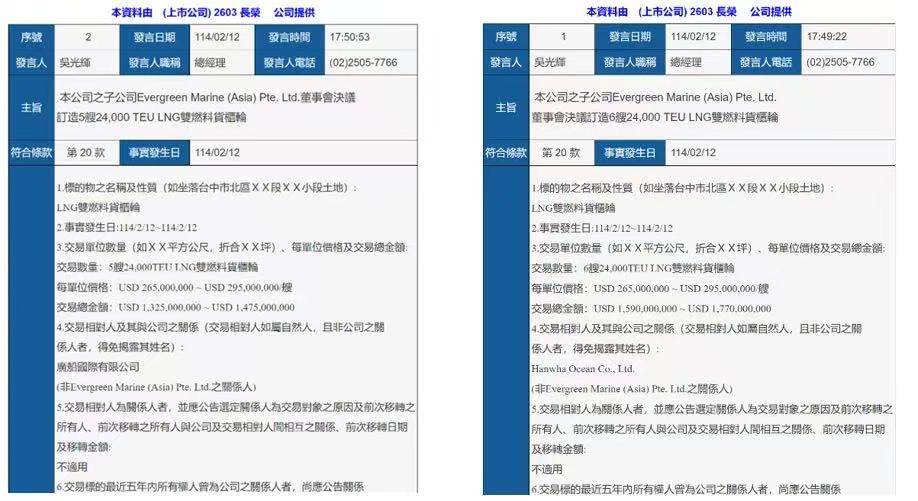Click the 主旨 label cell in left table

(30, 107)
